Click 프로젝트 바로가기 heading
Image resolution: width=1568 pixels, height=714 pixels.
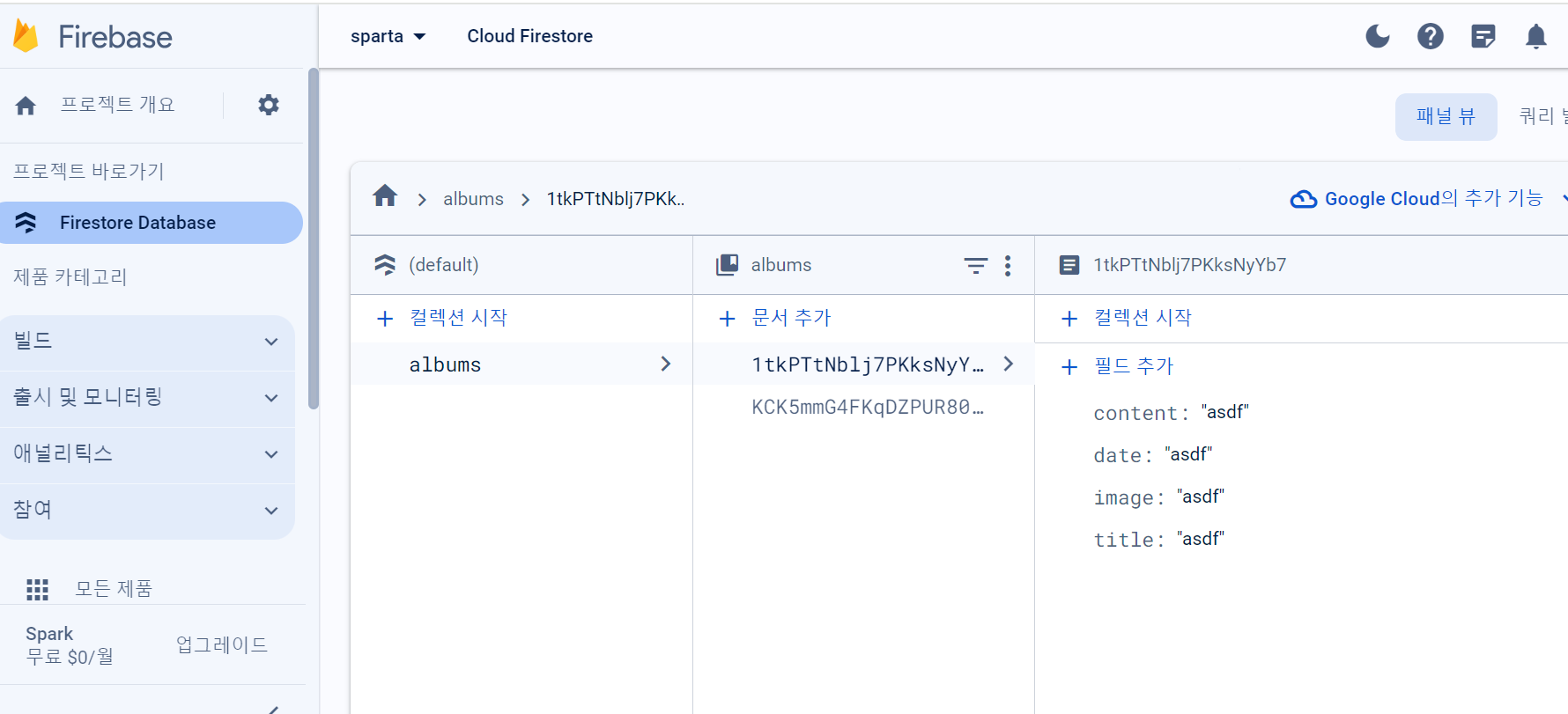coord(89,171)
